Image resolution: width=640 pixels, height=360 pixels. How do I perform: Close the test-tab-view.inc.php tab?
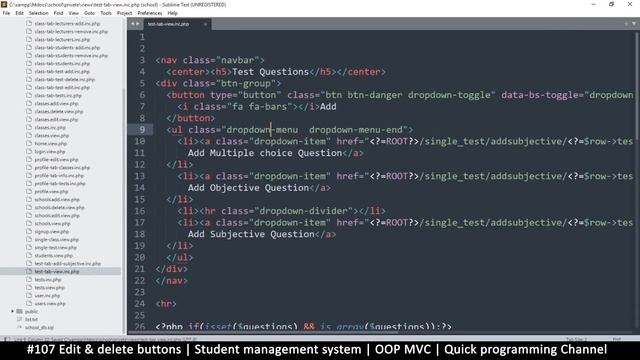(205, 24)
